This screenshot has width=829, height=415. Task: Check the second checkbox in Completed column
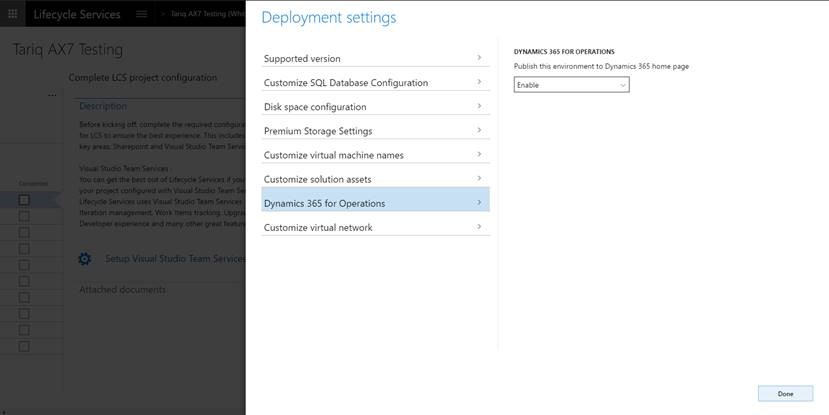coord(24,216)
